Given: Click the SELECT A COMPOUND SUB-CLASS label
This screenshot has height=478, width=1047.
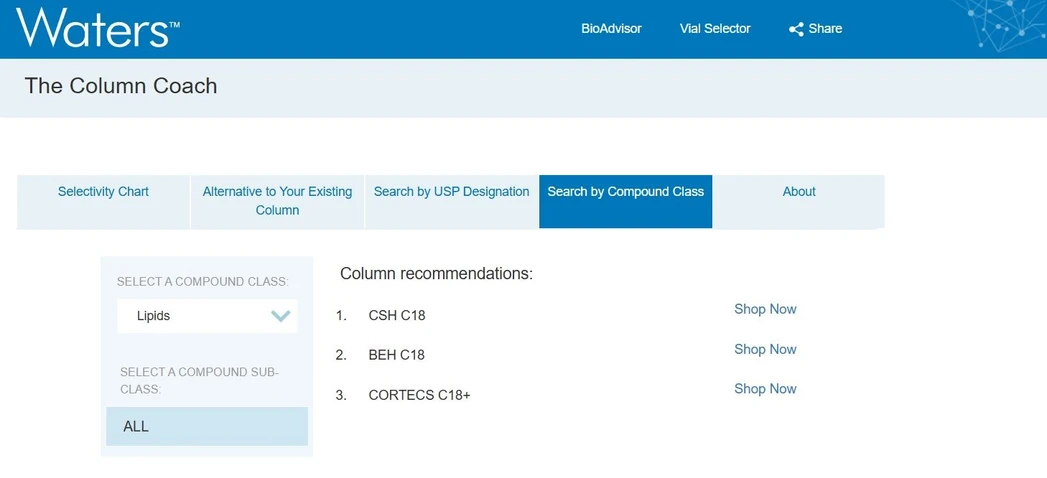Looking at the screenshot, I should click(199, 381).
